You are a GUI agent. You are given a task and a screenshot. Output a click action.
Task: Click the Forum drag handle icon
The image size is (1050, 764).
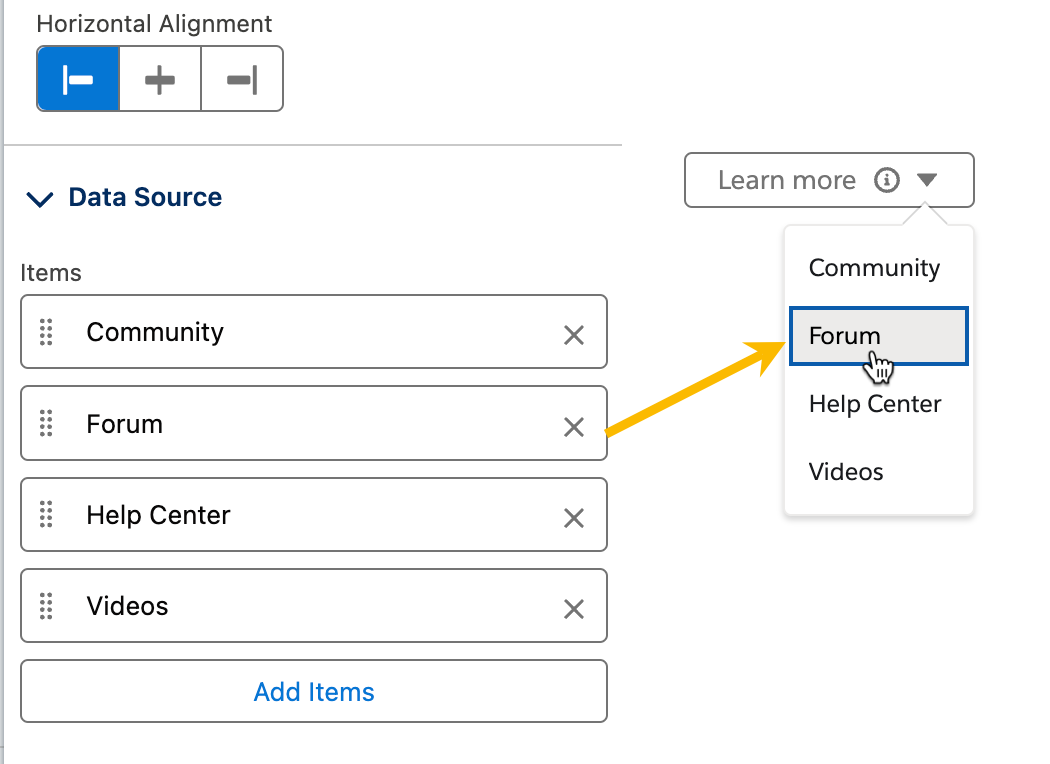coord(46,424)
